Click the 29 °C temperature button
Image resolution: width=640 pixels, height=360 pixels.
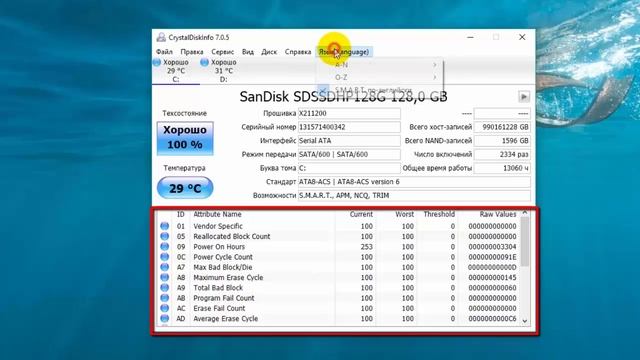click(x=185, y=188)
